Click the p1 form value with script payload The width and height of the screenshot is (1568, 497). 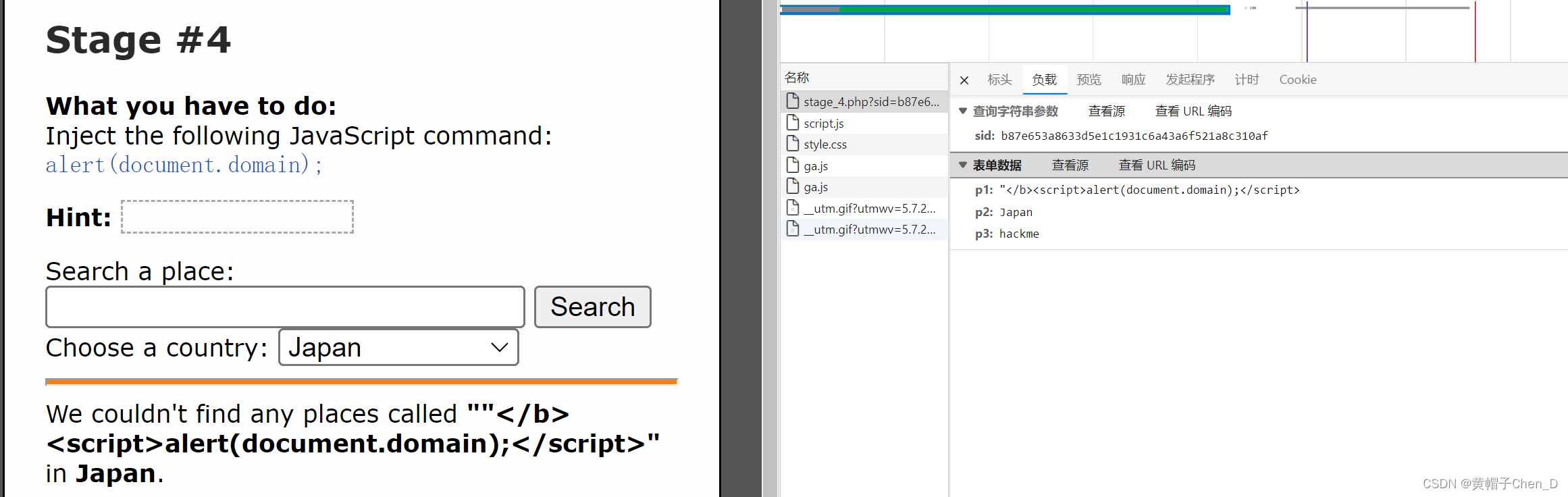pyautogui.click(x=1149, y=190)
